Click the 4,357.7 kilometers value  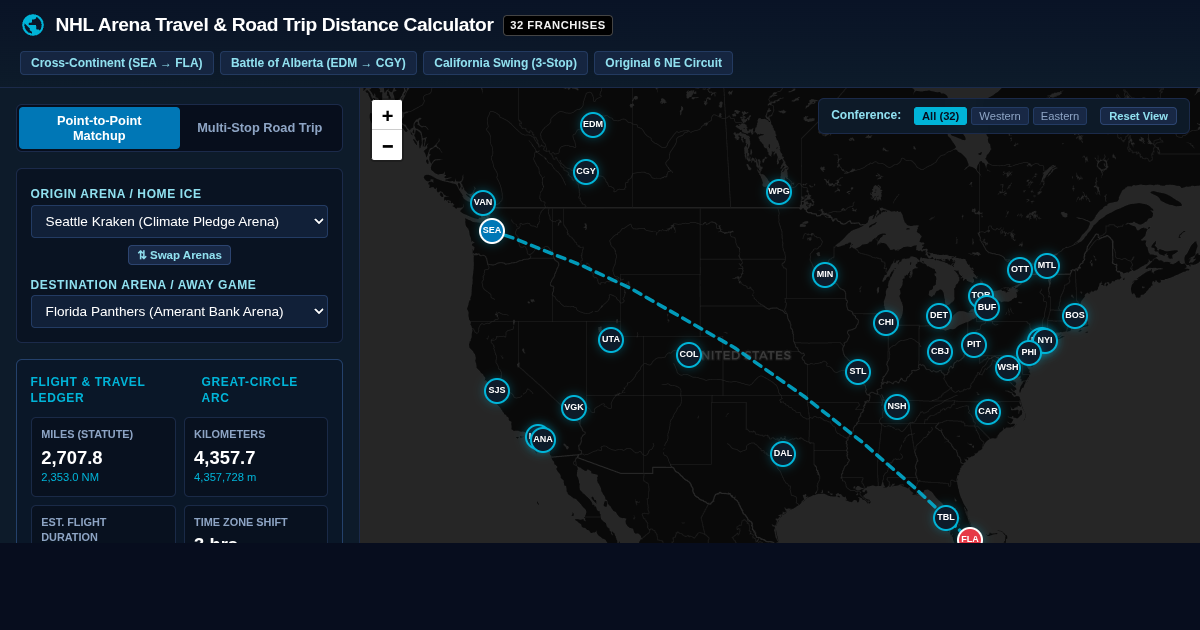coord(225,458)
